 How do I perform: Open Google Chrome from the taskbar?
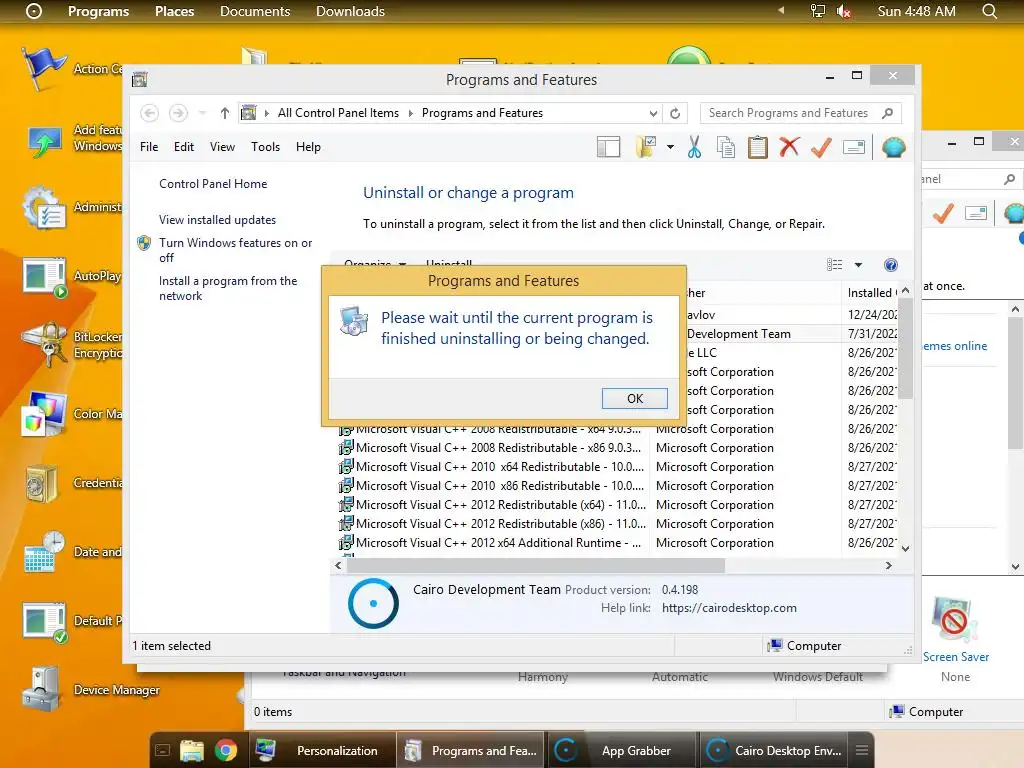click(x=225, y=750)
